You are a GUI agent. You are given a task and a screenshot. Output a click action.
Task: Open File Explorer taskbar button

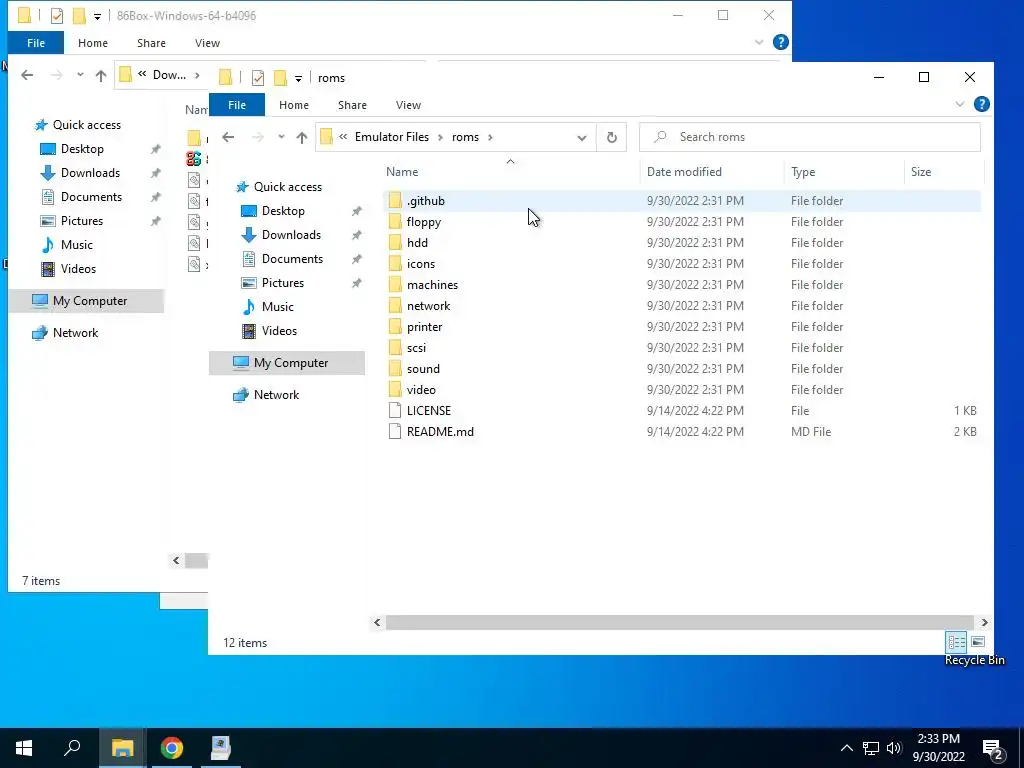tap(122, 748)
